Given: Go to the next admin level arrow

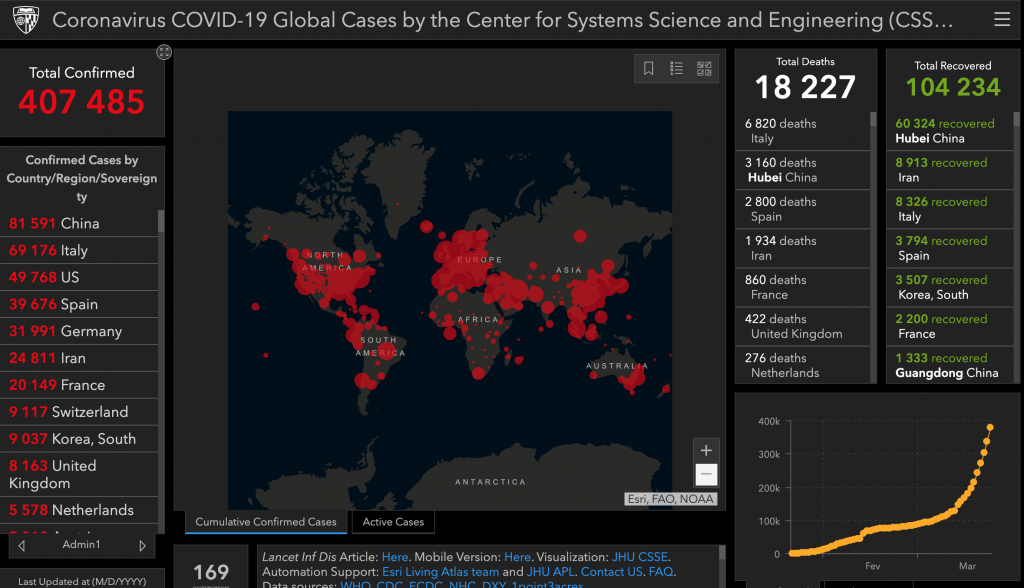Looking at the screenshot, I should (x=143, y=545).
